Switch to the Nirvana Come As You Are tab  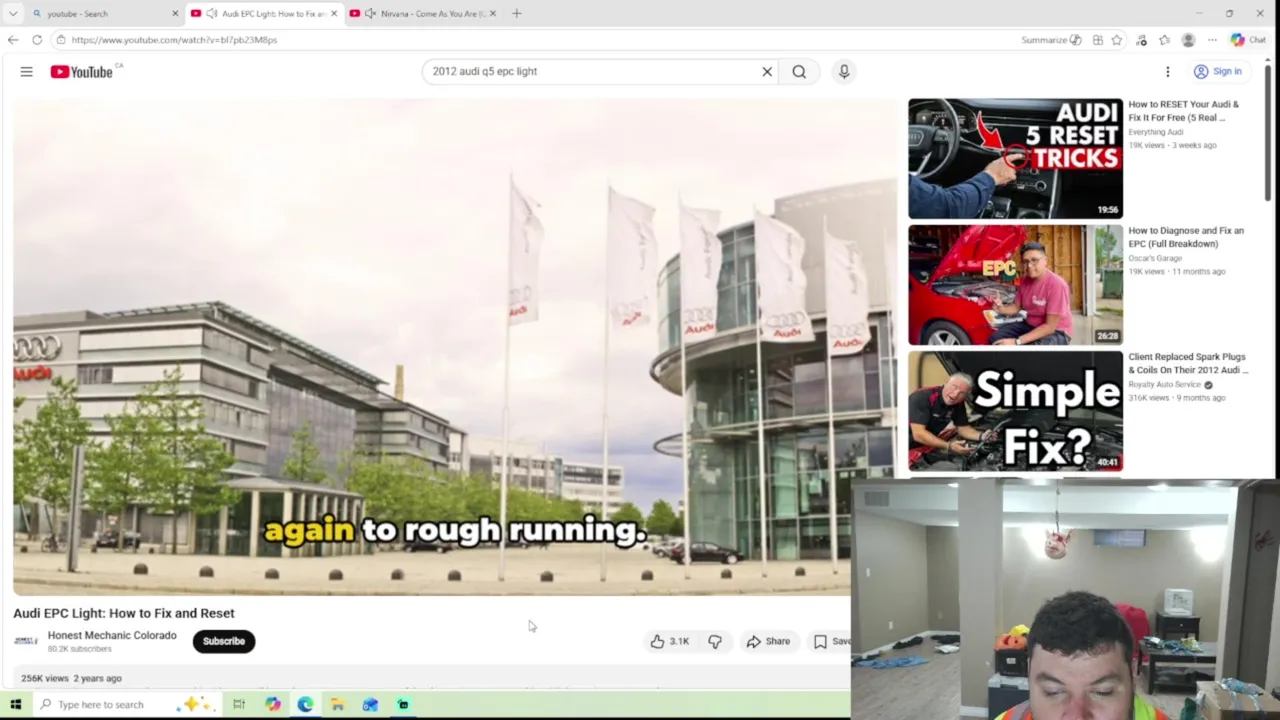click(423, 13)
